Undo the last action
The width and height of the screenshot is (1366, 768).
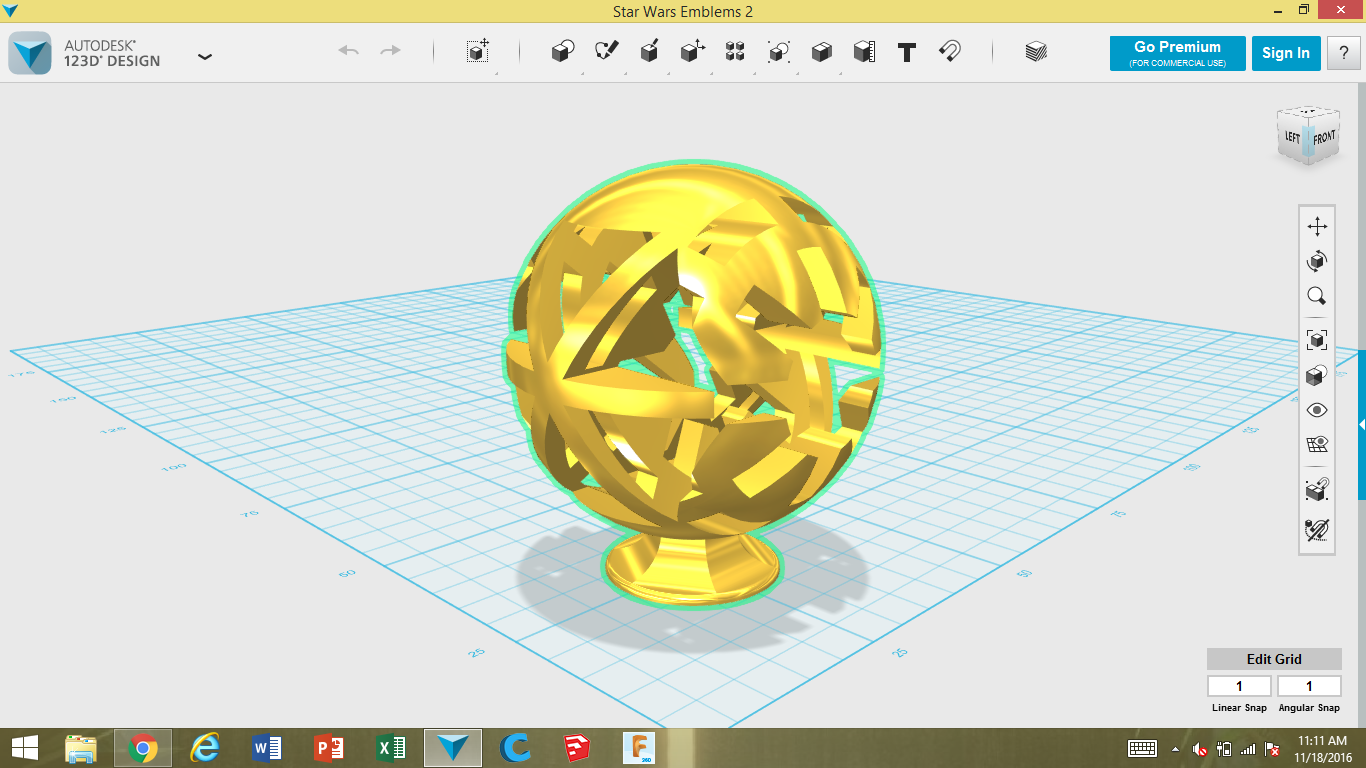point(348,51)
